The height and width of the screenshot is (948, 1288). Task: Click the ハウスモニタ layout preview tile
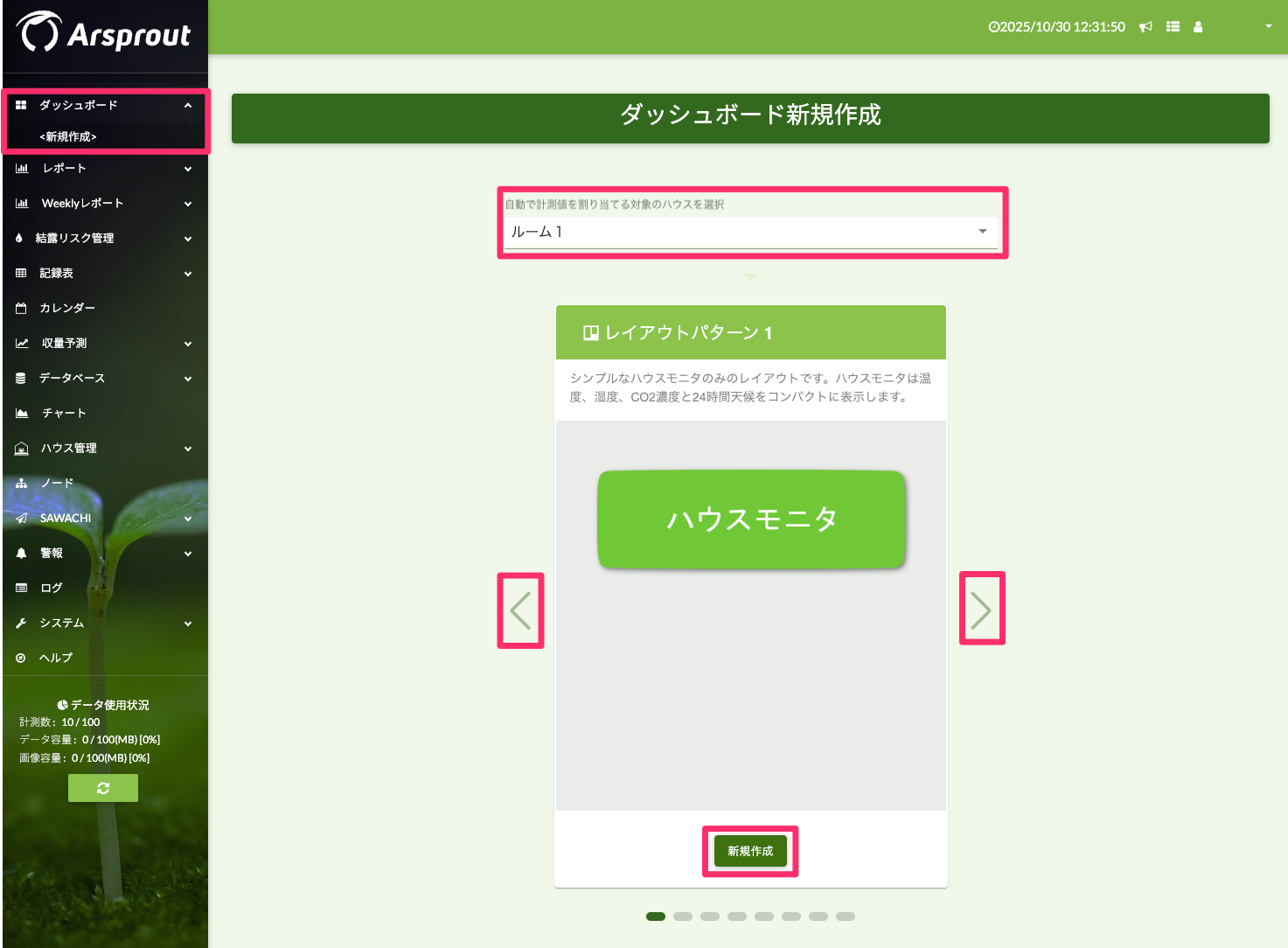[x=751, y=519]
